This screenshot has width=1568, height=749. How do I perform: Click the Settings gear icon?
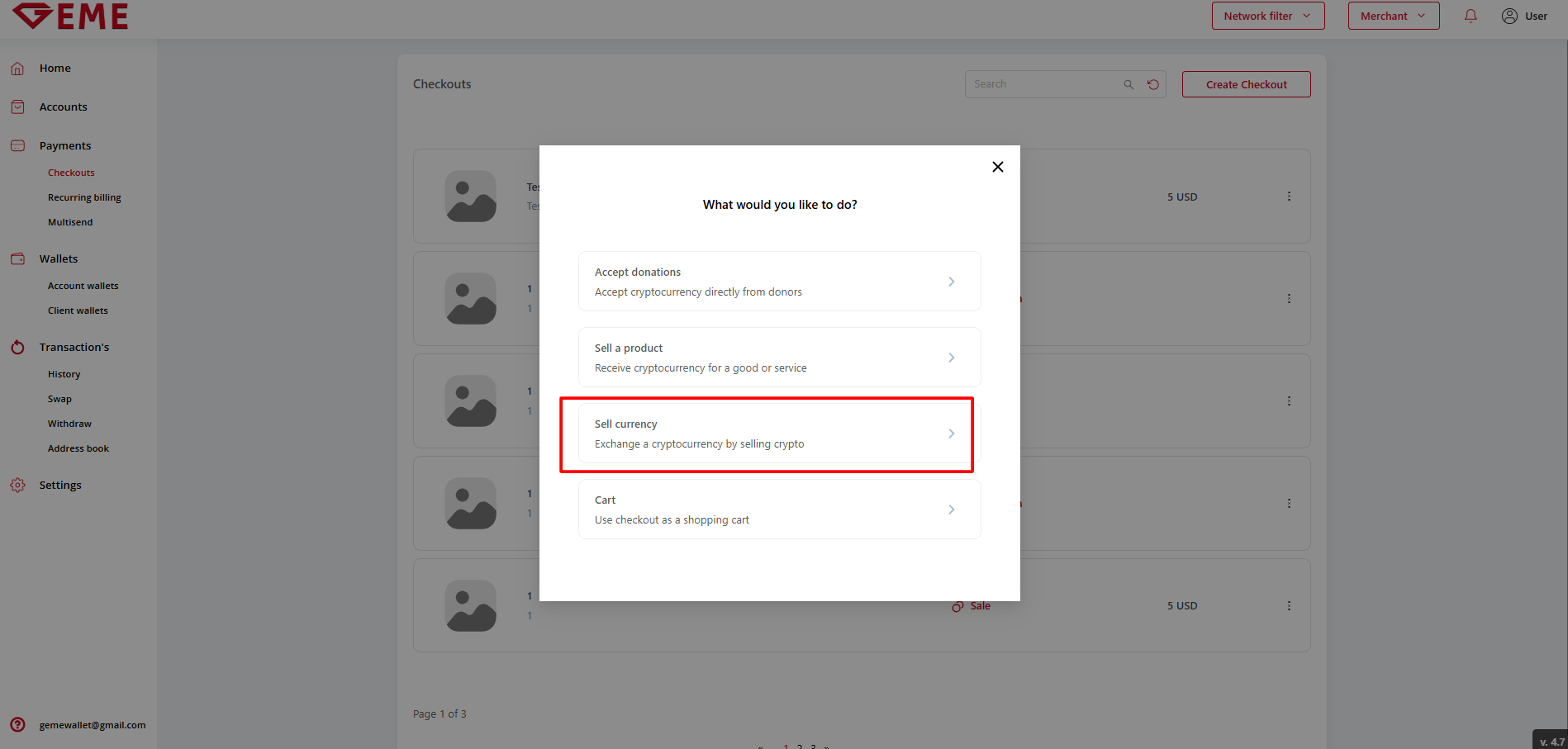(17, 485)
